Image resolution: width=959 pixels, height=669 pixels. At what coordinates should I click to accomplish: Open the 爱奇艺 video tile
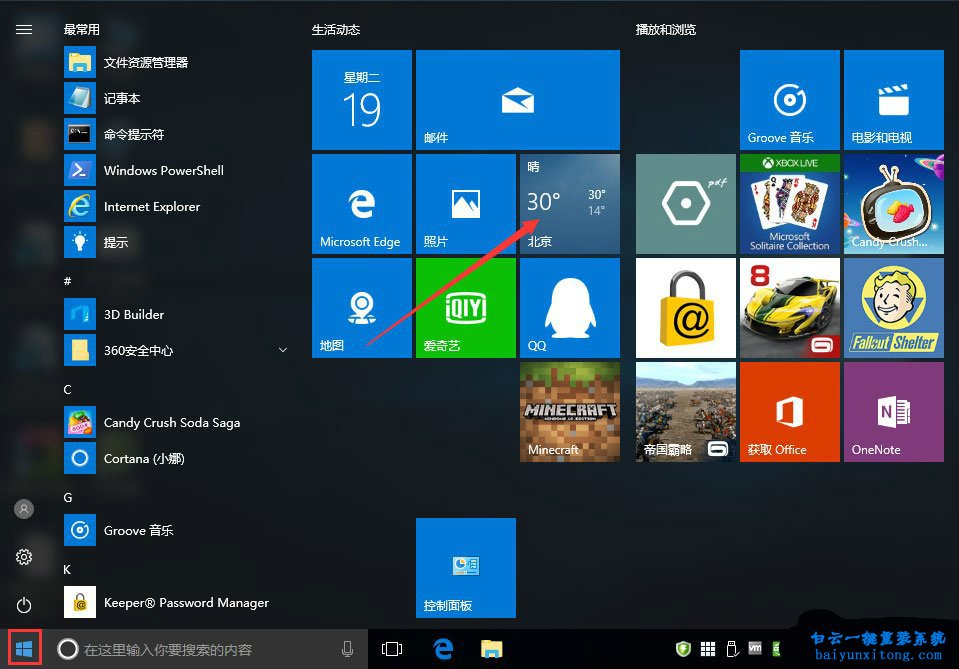click(x=465, y=307)
